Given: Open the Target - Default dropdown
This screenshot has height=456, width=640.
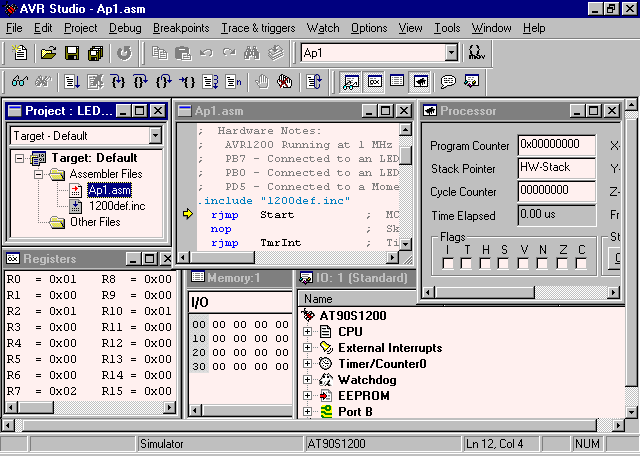Looking at the screenshot, I should point(155,135).
